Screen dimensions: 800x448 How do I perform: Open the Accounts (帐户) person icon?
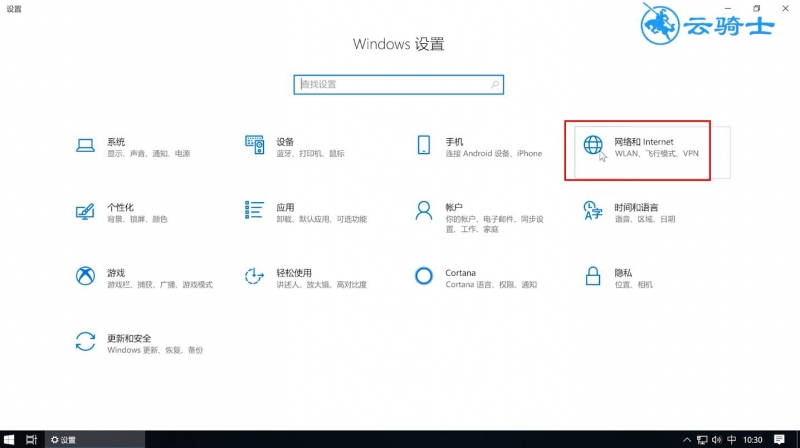423,210
